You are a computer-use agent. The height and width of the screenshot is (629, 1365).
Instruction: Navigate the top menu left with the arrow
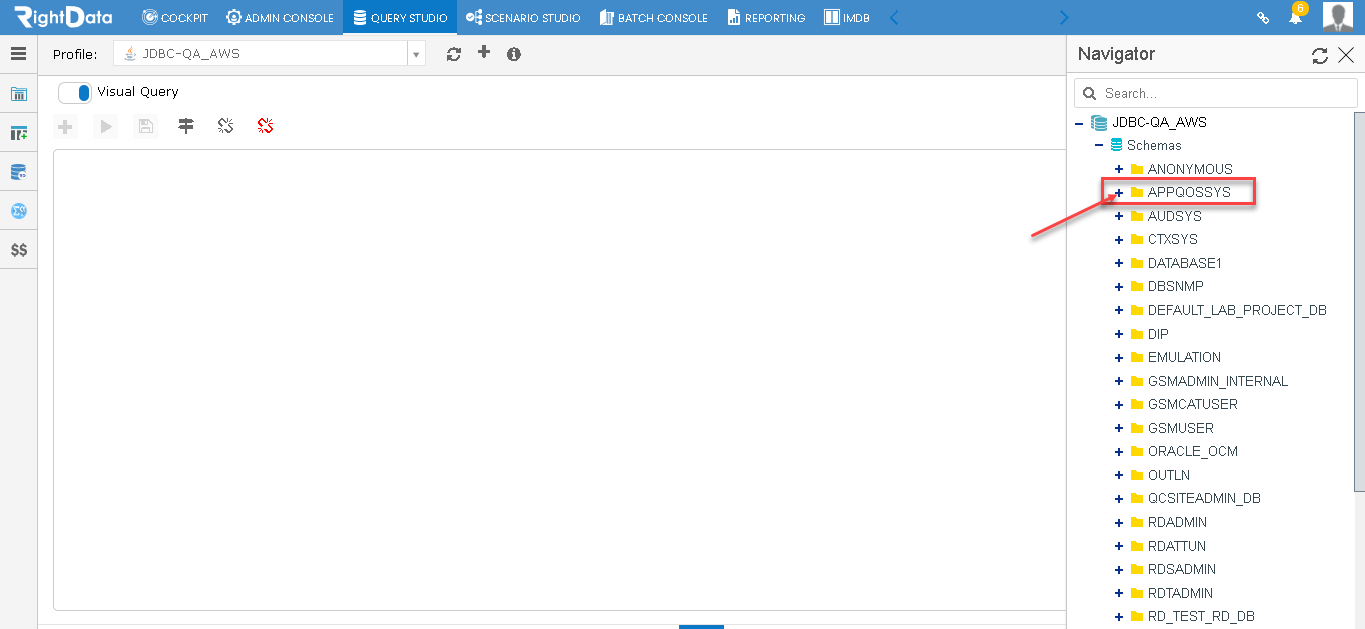[894, 17]
